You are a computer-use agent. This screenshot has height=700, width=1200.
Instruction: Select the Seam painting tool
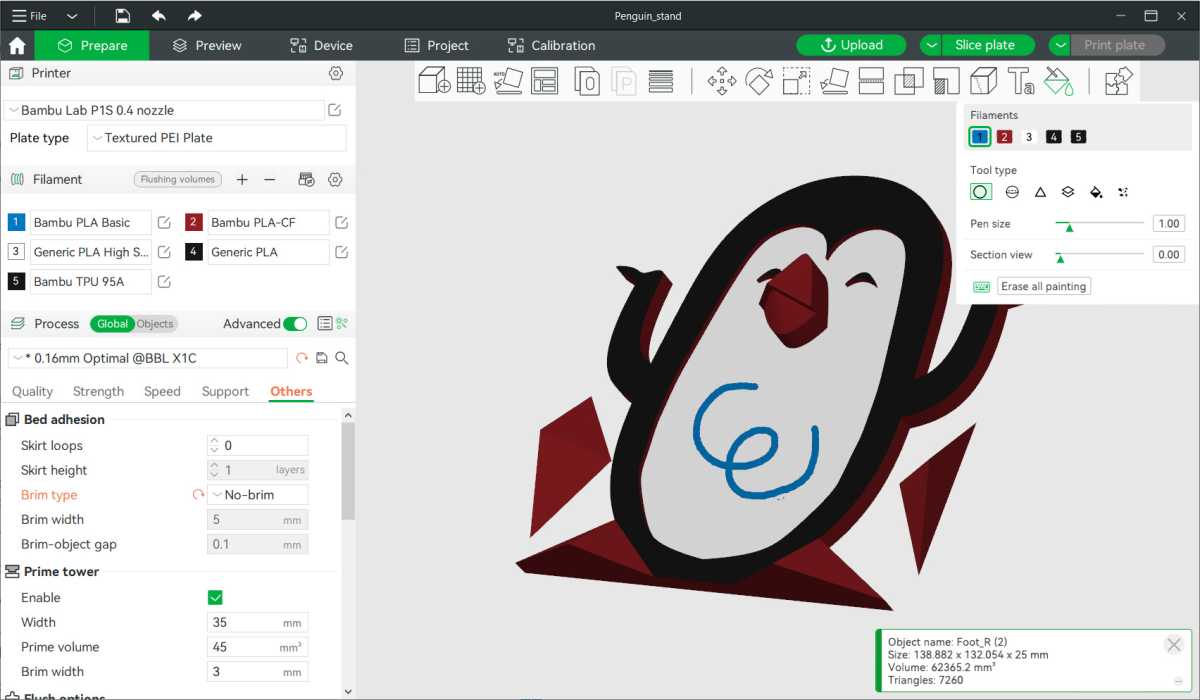983,81
